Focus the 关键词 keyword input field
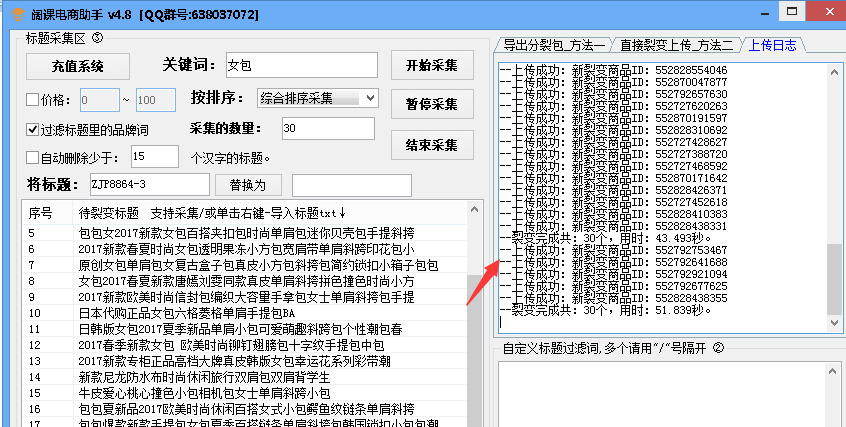Viewport: 846px width, 427px height. [300, 65]
